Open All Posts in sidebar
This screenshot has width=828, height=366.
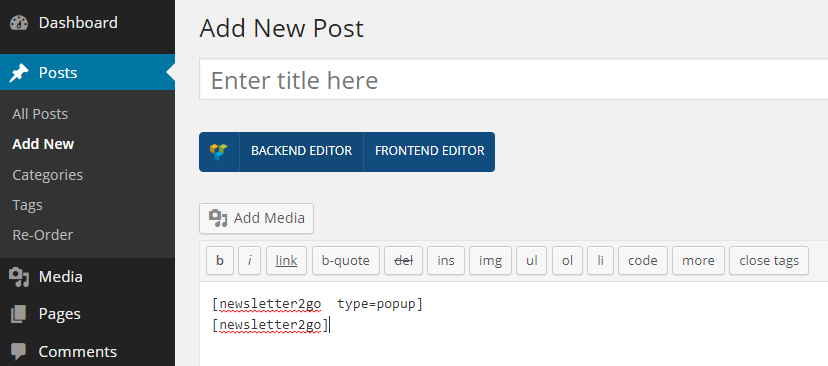tap(40, 114)
